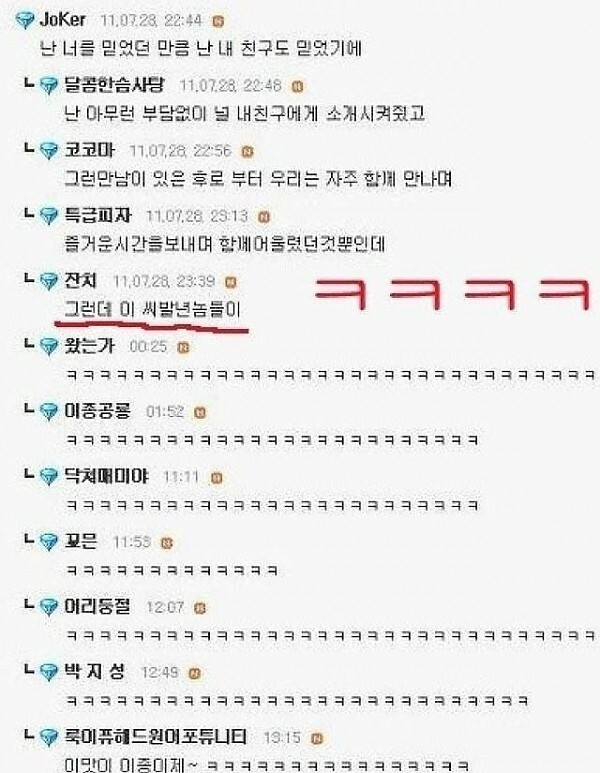Click the diamond icon beside 박 지 성

[49, 672]
